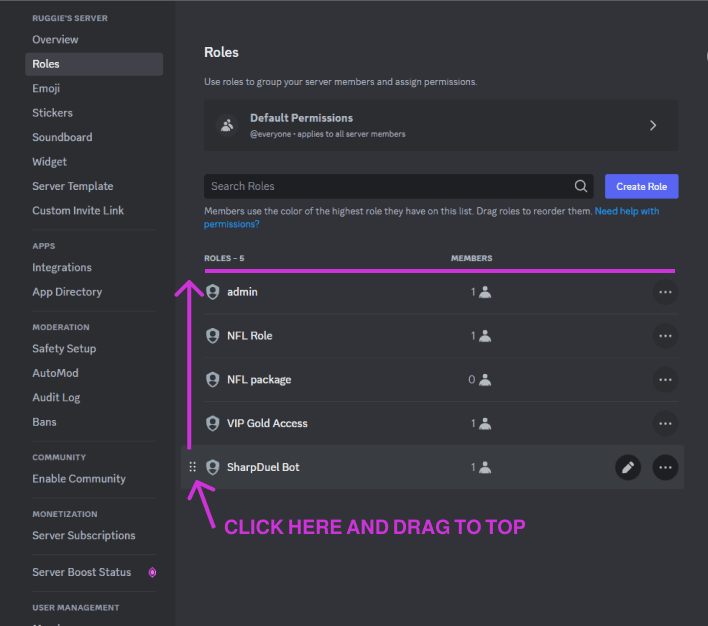
Task: Open Integrations under Apps
Action: tap(62, 267)
